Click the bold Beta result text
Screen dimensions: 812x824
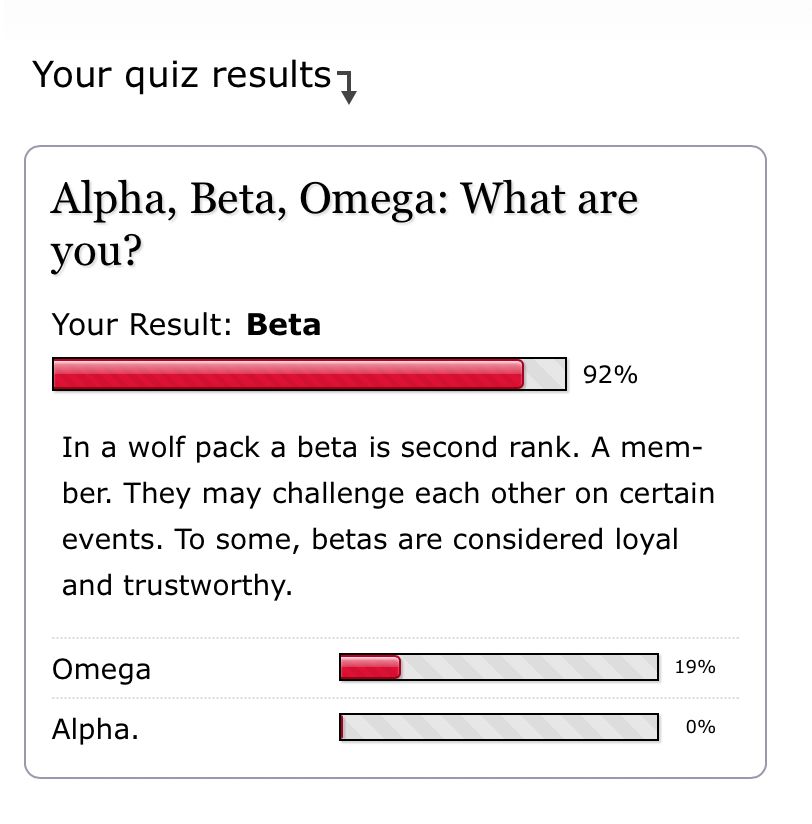point(283,324)
